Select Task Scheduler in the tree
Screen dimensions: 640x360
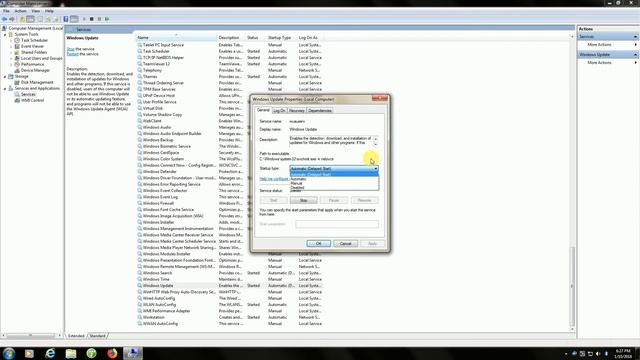point(34,40)
